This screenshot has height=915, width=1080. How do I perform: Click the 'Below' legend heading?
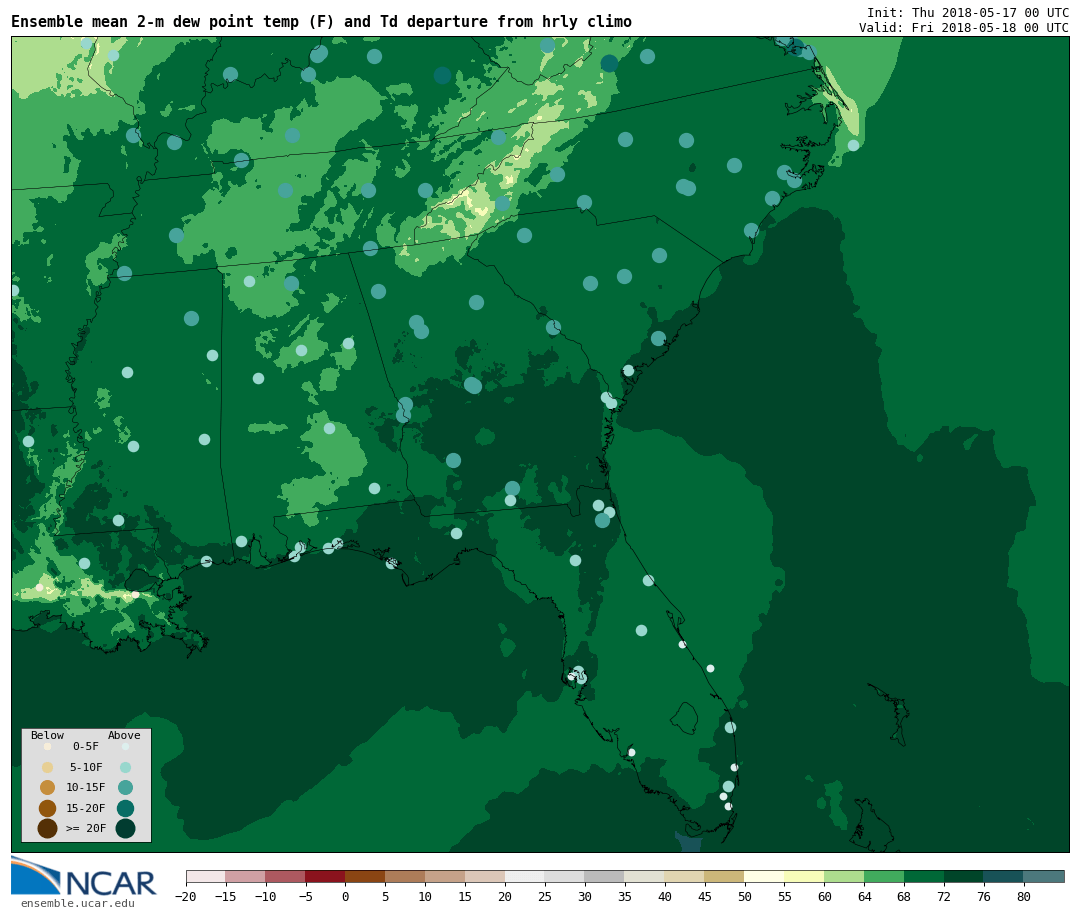(x=48, y=735)
